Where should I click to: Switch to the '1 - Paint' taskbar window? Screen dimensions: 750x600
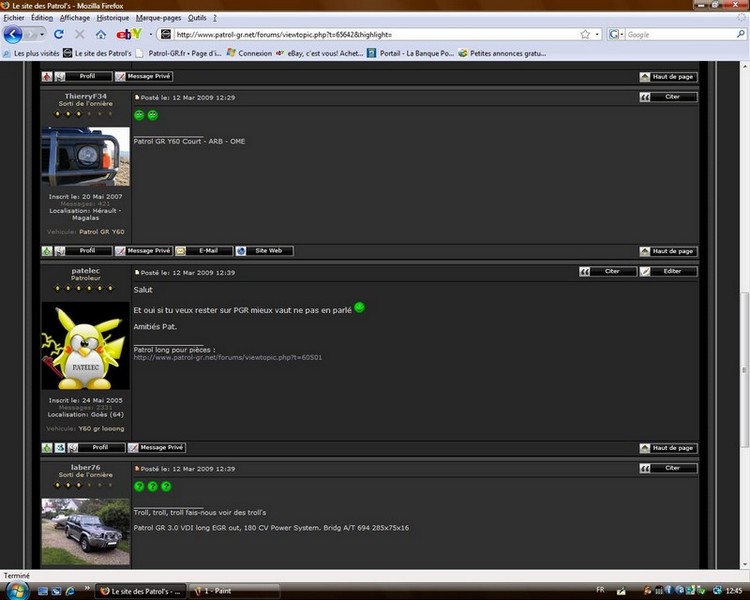(x=234, y=591)
